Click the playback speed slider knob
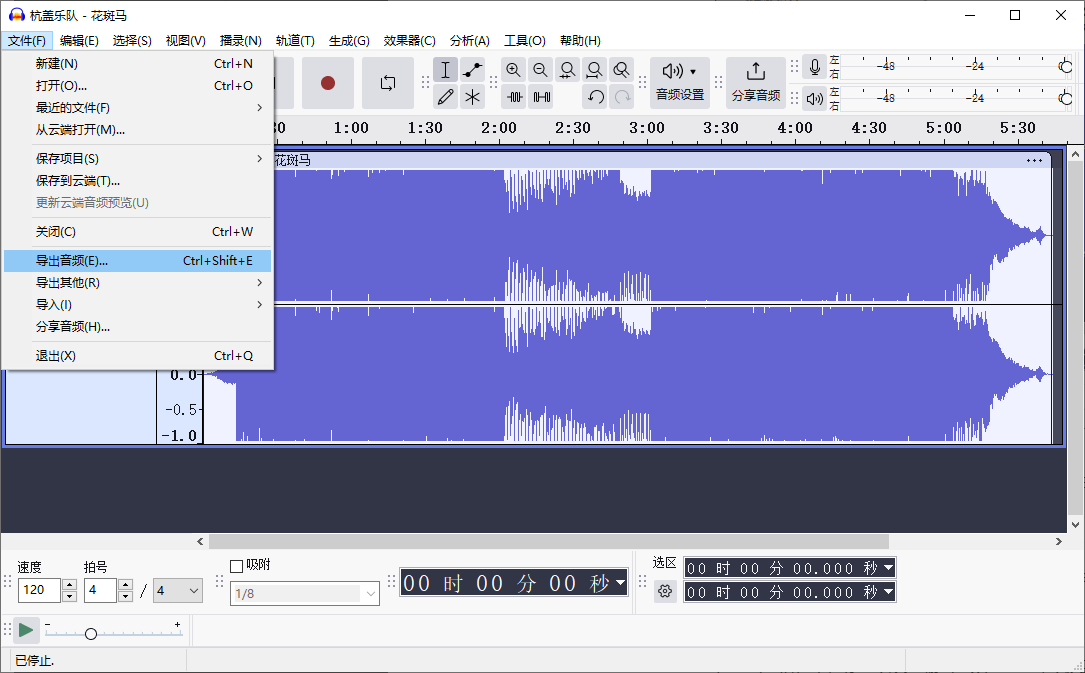Image resolution: width=1085 pixels, height=673 pixels. [x=91, y=634]
